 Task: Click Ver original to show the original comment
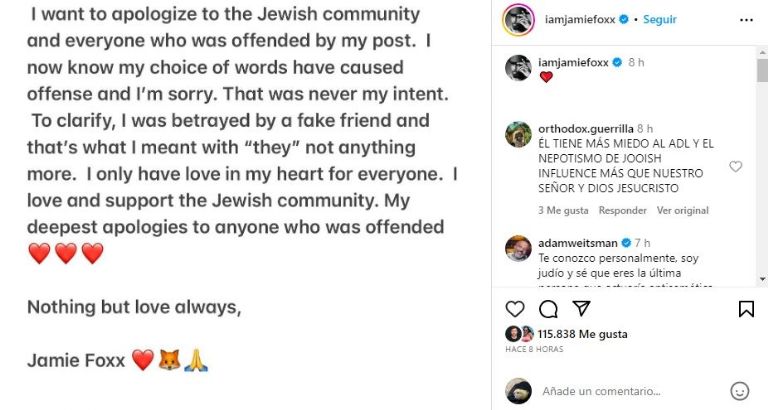pyautogui.click(x=683, y=210)
